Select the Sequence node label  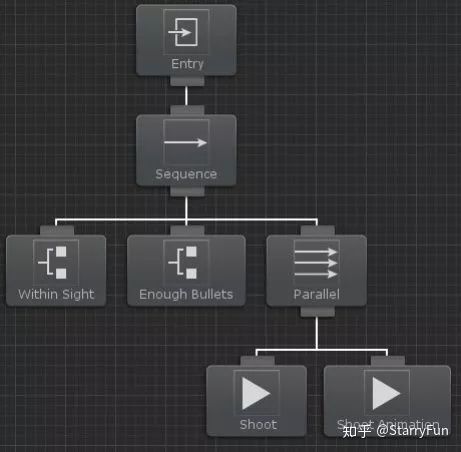[186, 174]
